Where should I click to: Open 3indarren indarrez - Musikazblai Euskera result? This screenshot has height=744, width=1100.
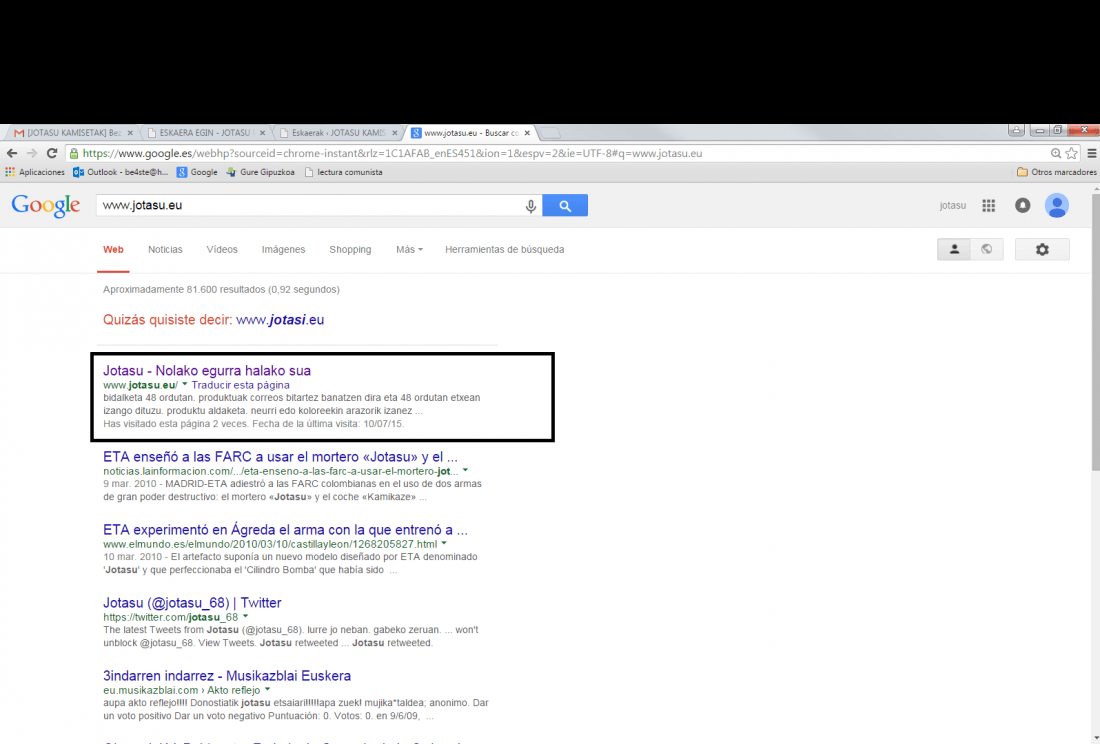click(227, 676)
